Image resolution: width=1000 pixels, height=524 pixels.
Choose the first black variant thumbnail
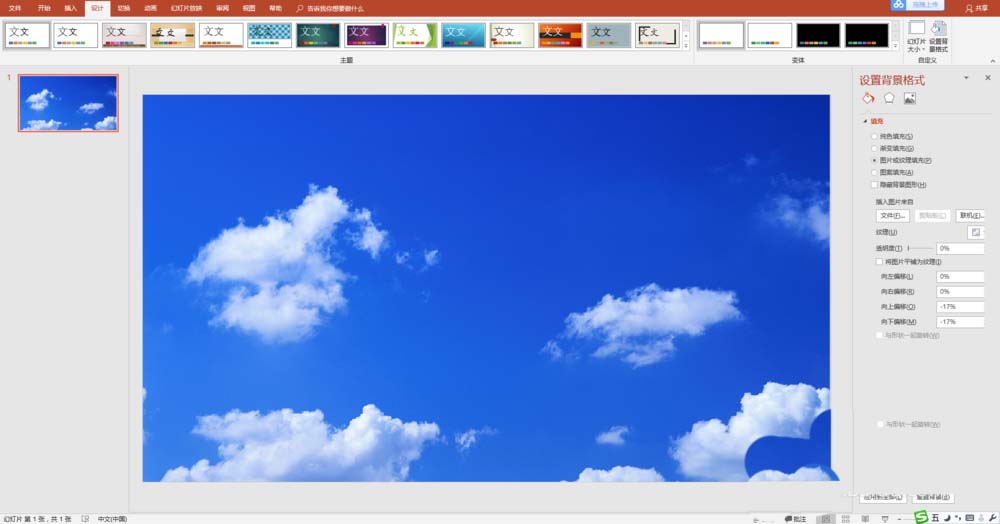(x=818, y=35)
